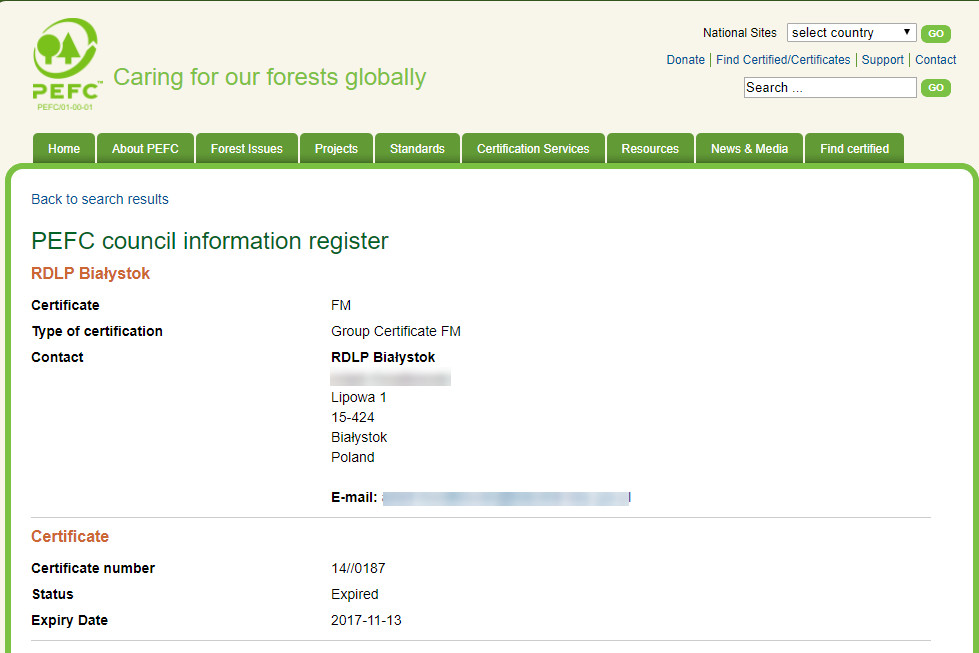This screenshot has height=653, width=979.
Task: Click Caring for our forests globally tagline
Action: coord(270,77)
